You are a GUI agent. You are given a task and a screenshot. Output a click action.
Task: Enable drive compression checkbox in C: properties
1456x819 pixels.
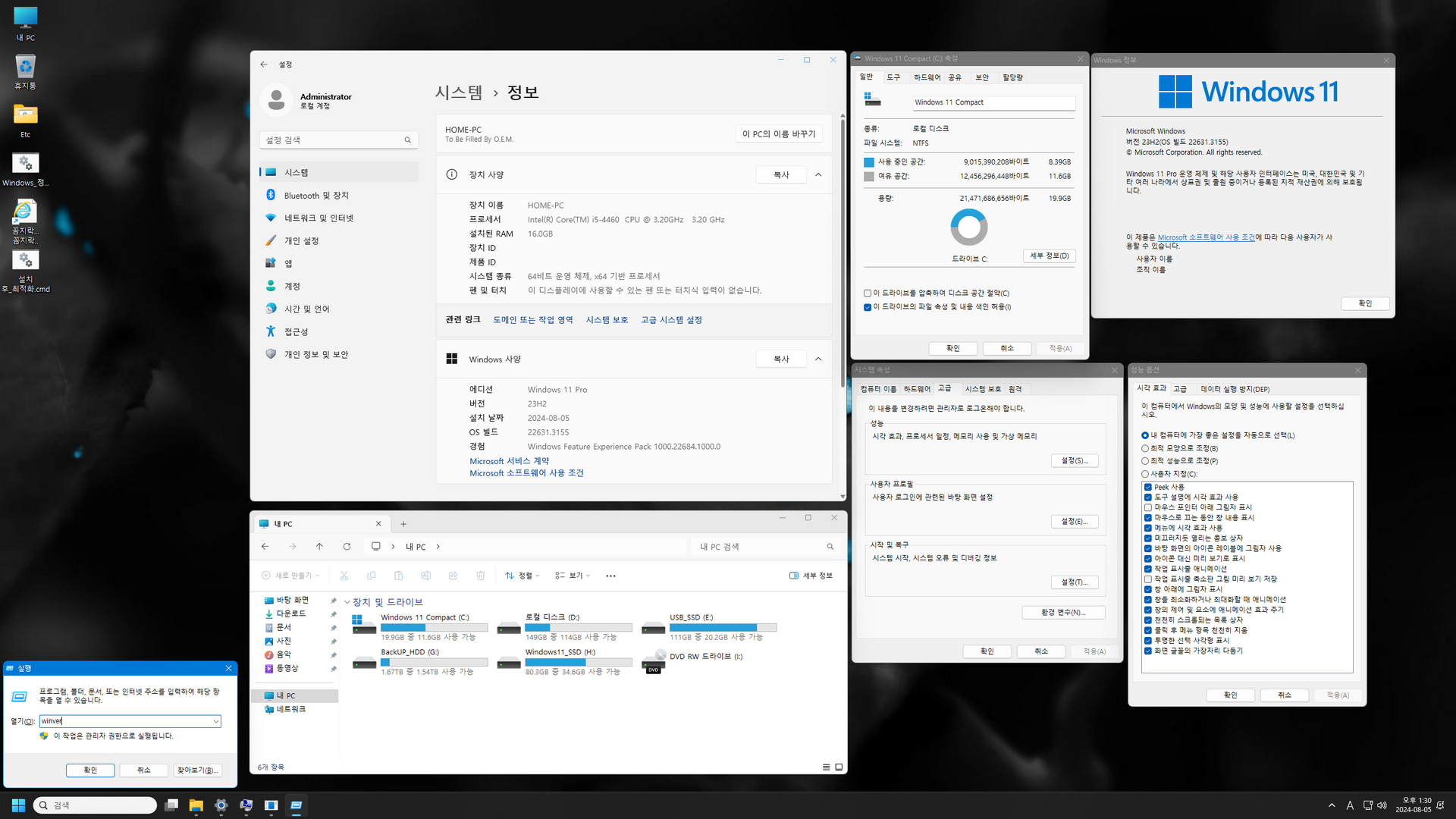(x=868, y=293)
